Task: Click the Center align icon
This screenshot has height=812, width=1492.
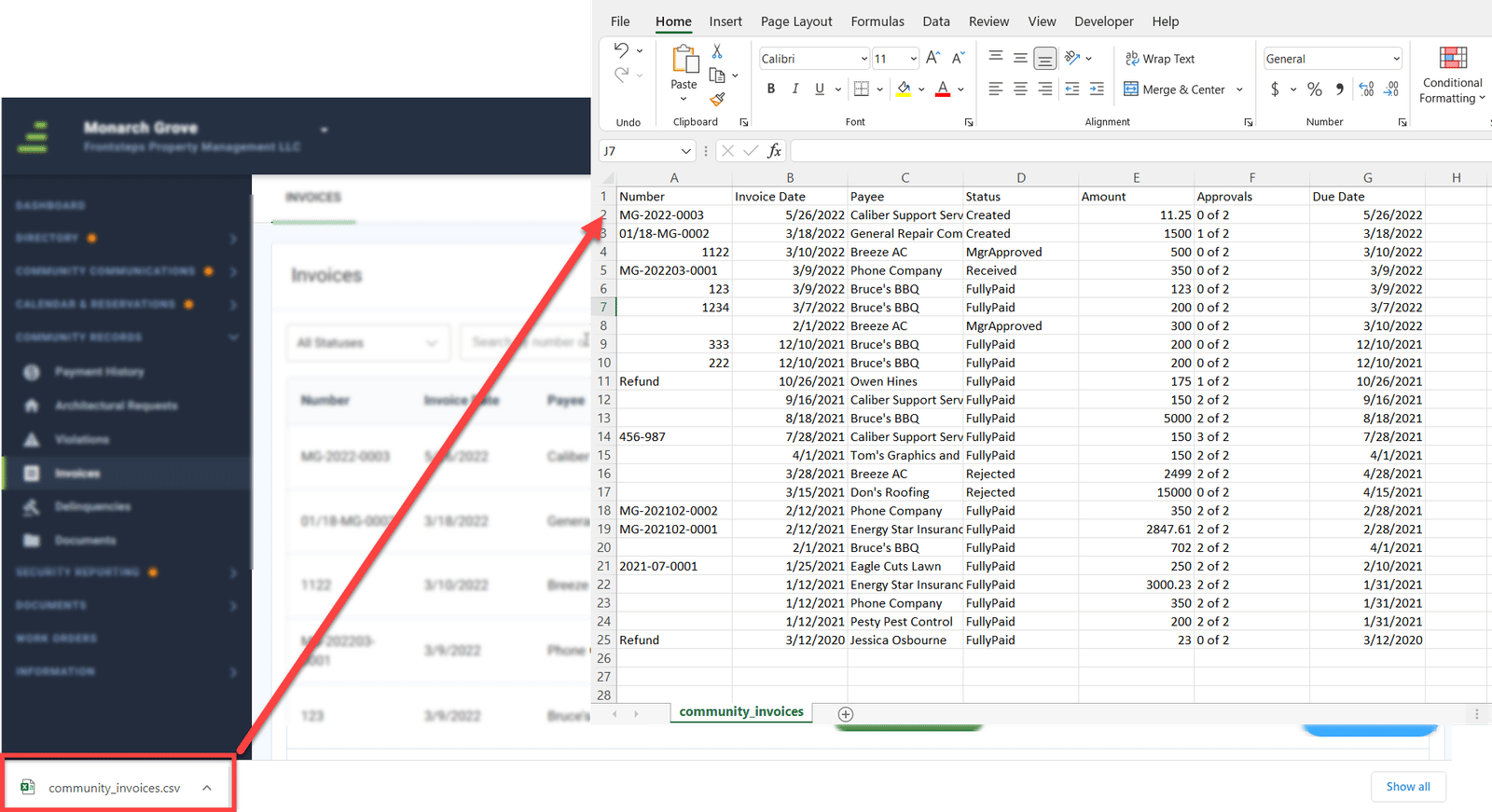Action: 1020,89
